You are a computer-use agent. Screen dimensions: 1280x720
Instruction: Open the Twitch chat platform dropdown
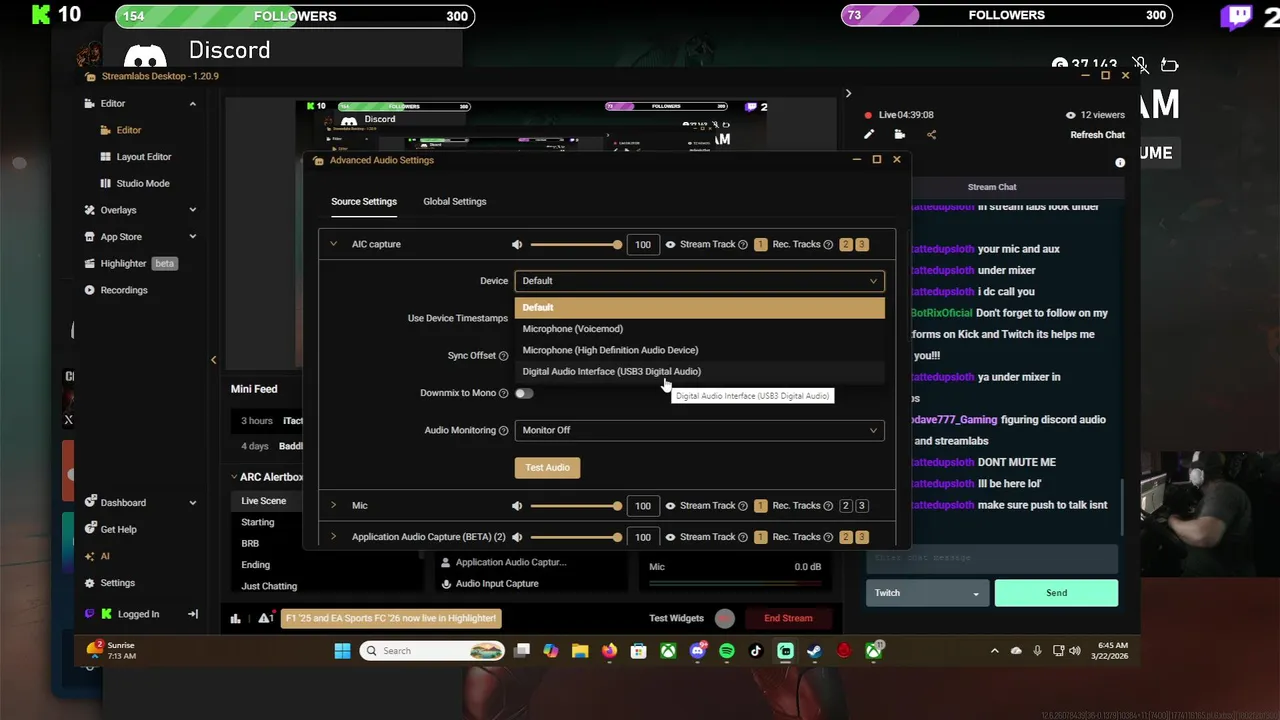point(927,593)
